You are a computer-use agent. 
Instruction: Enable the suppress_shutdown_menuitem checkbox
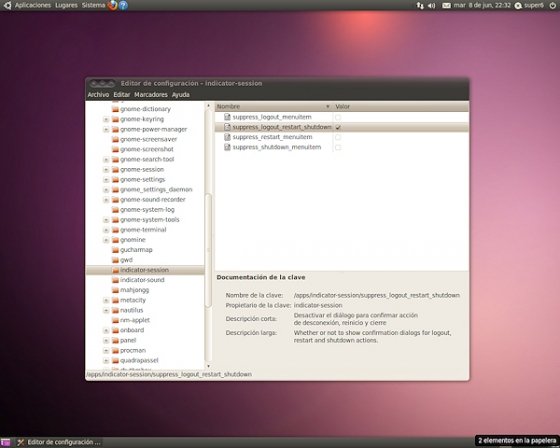338,147
